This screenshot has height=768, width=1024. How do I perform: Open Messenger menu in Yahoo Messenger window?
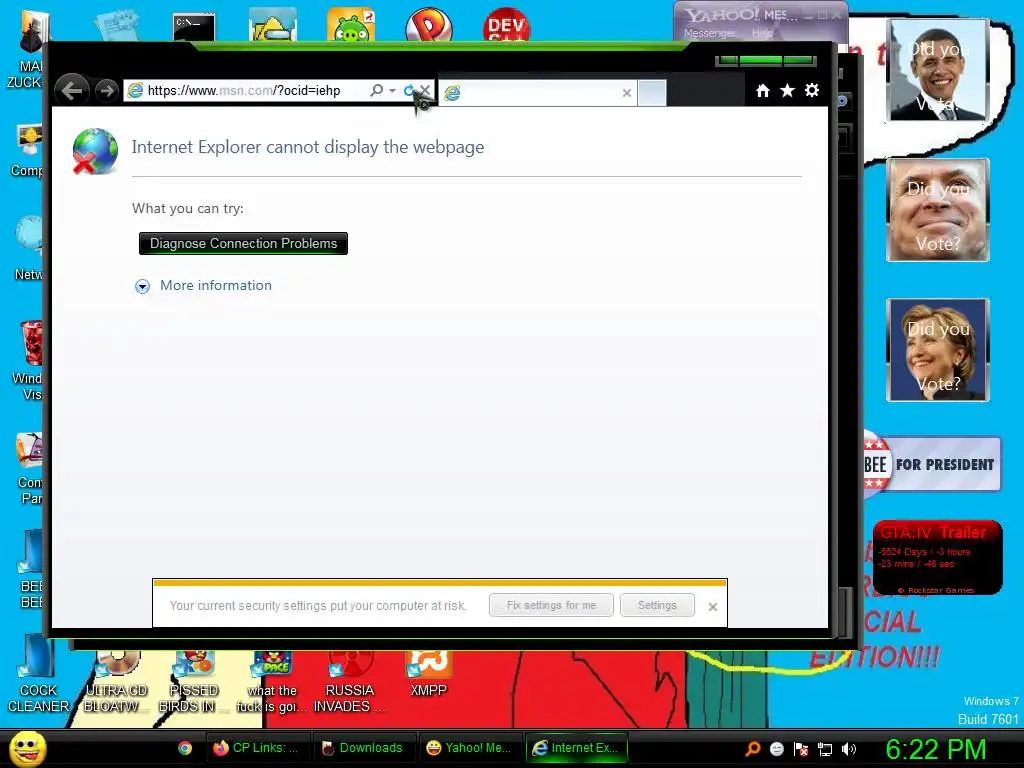709,33
